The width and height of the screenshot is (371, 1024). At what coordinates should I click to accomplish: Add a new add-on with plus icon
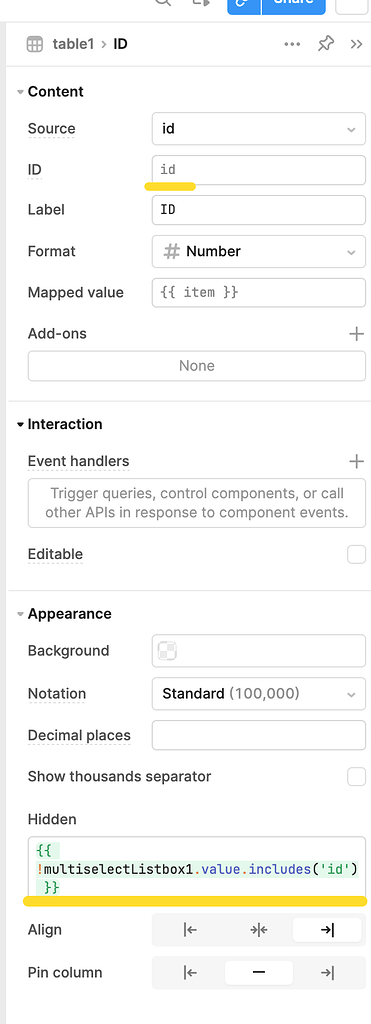[x=356, y=334]
